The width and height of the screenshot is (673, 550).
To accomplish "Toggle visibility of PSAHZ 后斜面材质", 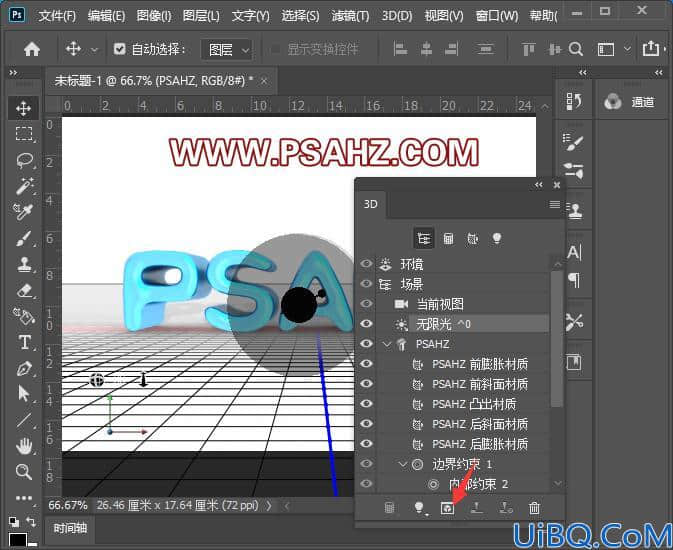I will tap(366, 423).
